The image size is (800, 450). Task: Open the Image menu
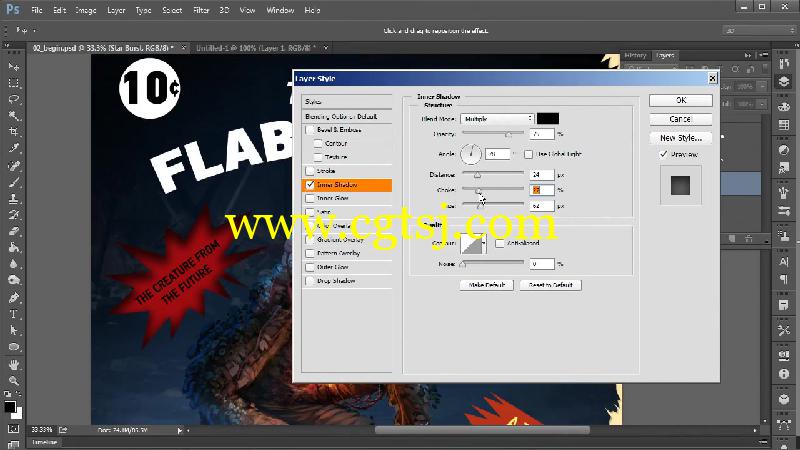point(85,10)
